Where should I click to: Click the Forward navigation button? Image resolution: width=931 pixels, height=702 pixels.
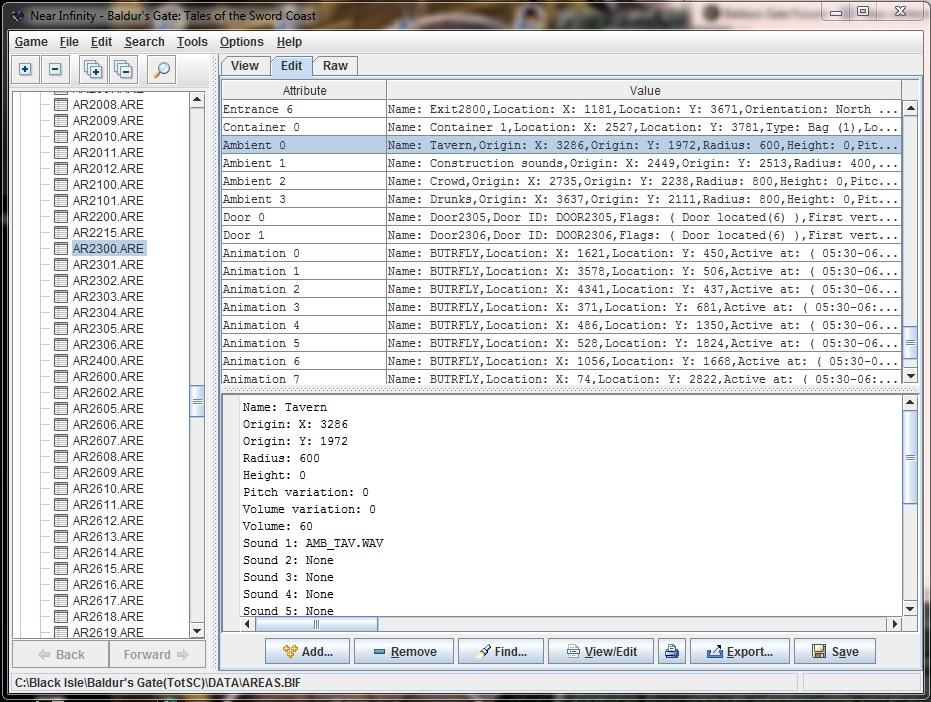[157, 654]
